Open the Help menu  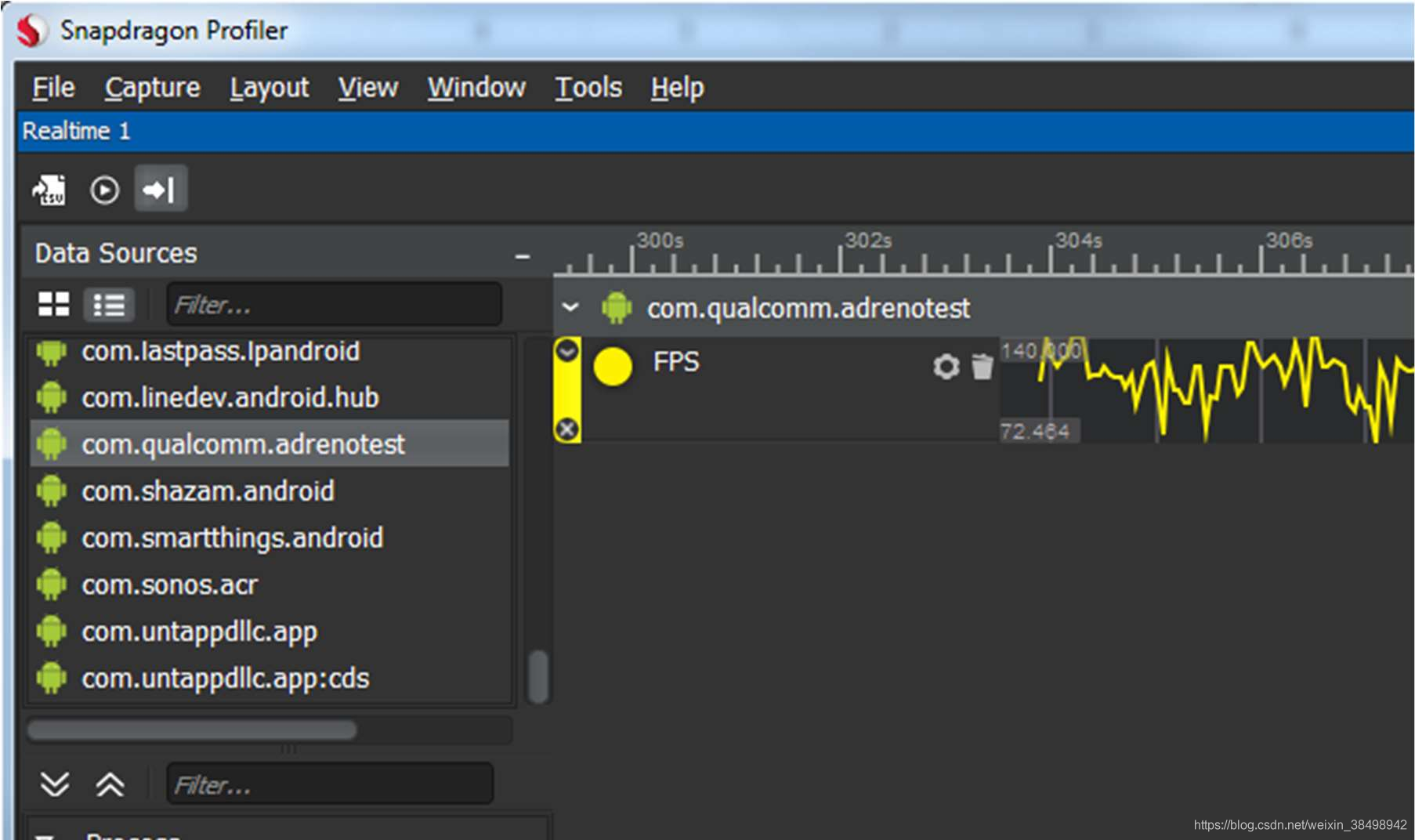pyautogui.click(x=678, y=88)
